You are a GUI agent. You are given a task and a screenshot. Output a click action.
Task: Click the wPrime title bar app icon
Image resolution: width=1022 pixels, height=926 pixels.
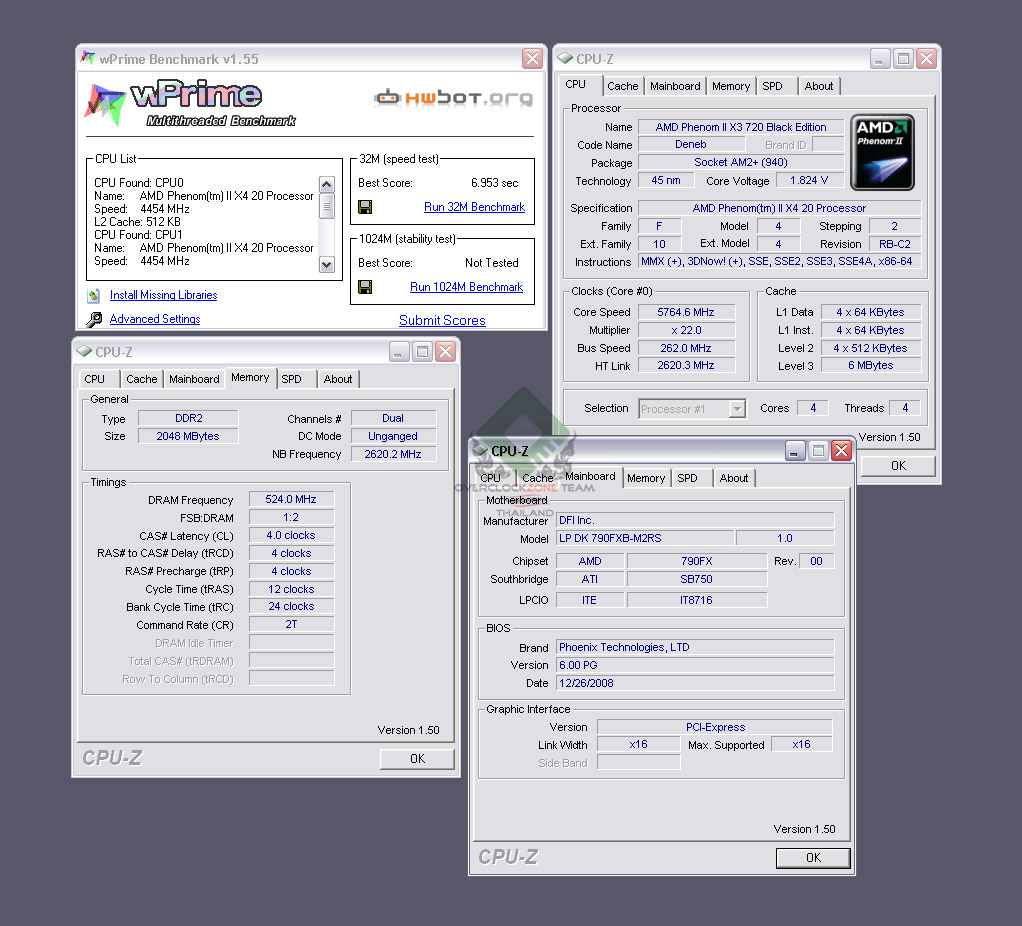tap(88, 58)
